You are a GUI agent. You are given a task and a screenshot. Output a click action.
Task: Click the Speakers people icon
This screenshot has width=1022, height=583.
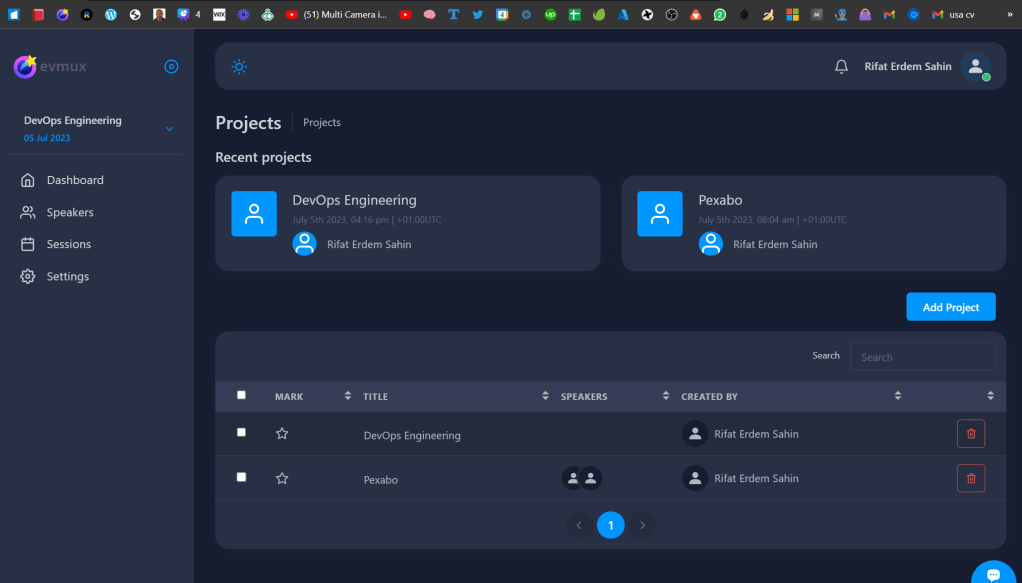27,212
